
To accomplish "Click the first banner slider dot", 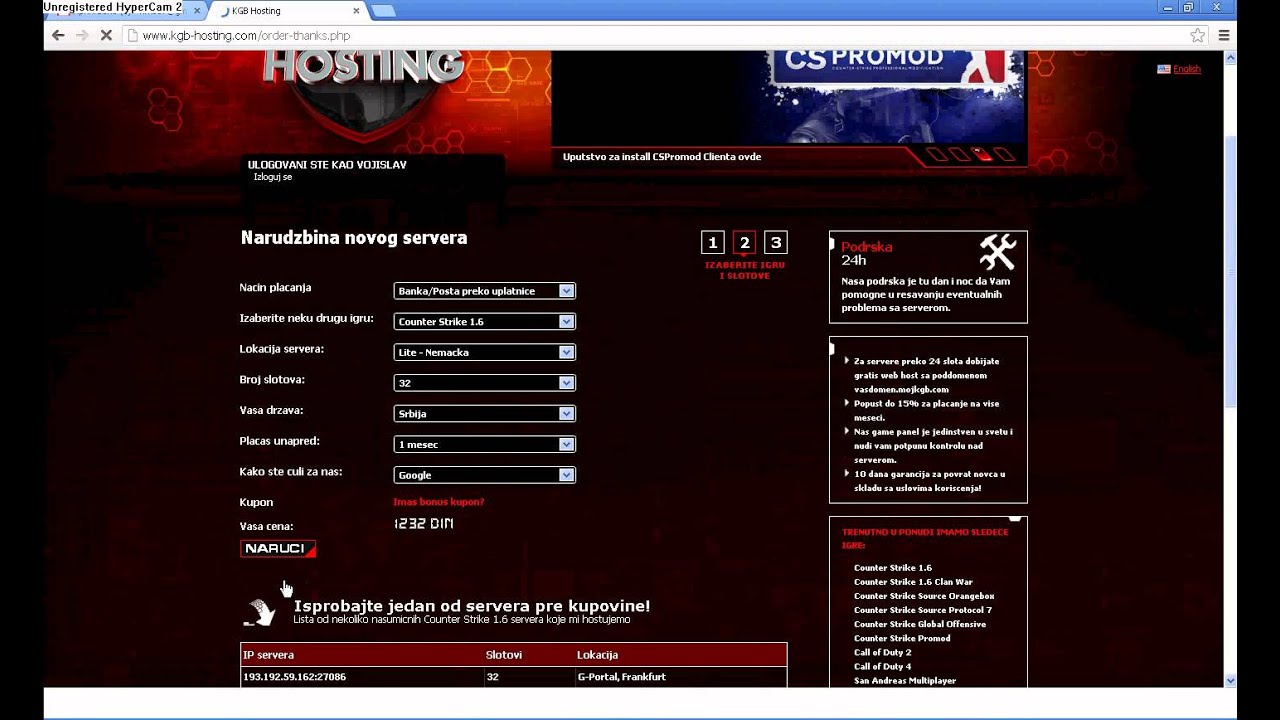I will tap(936, 154).
